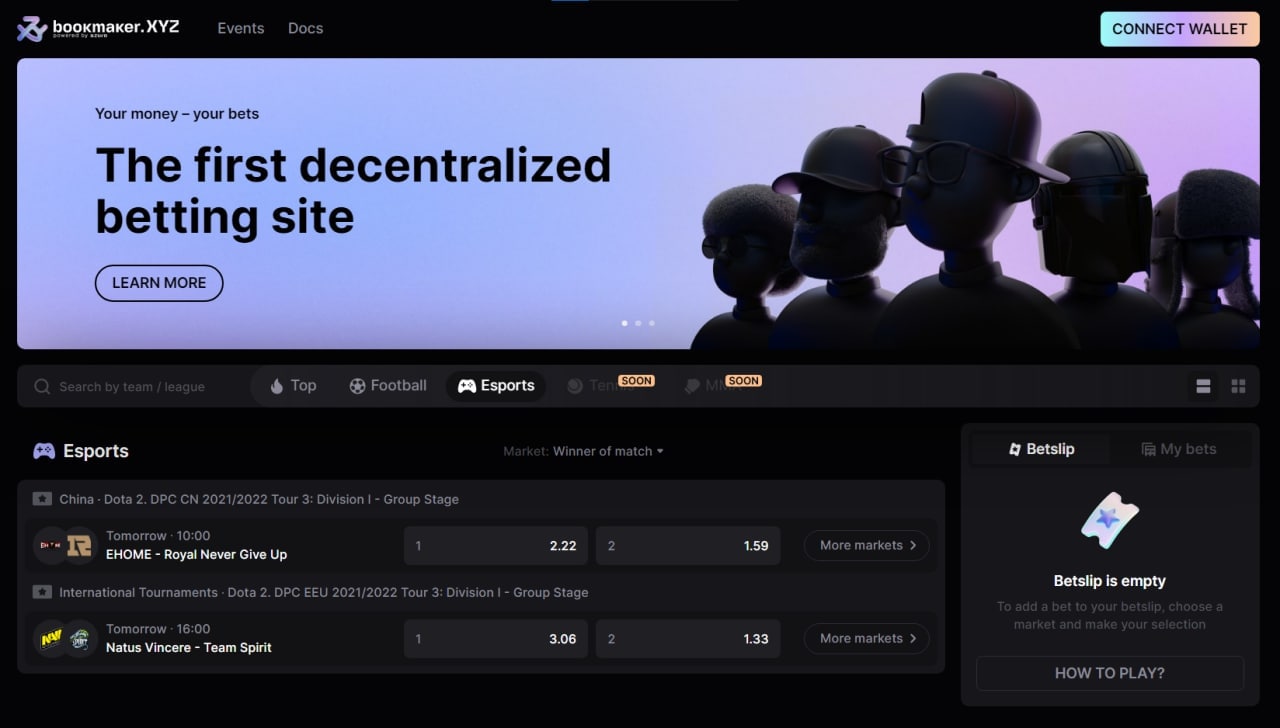Switch to the Football category tab
Screen dimensions: 1280x728
[x=388, y=386]
